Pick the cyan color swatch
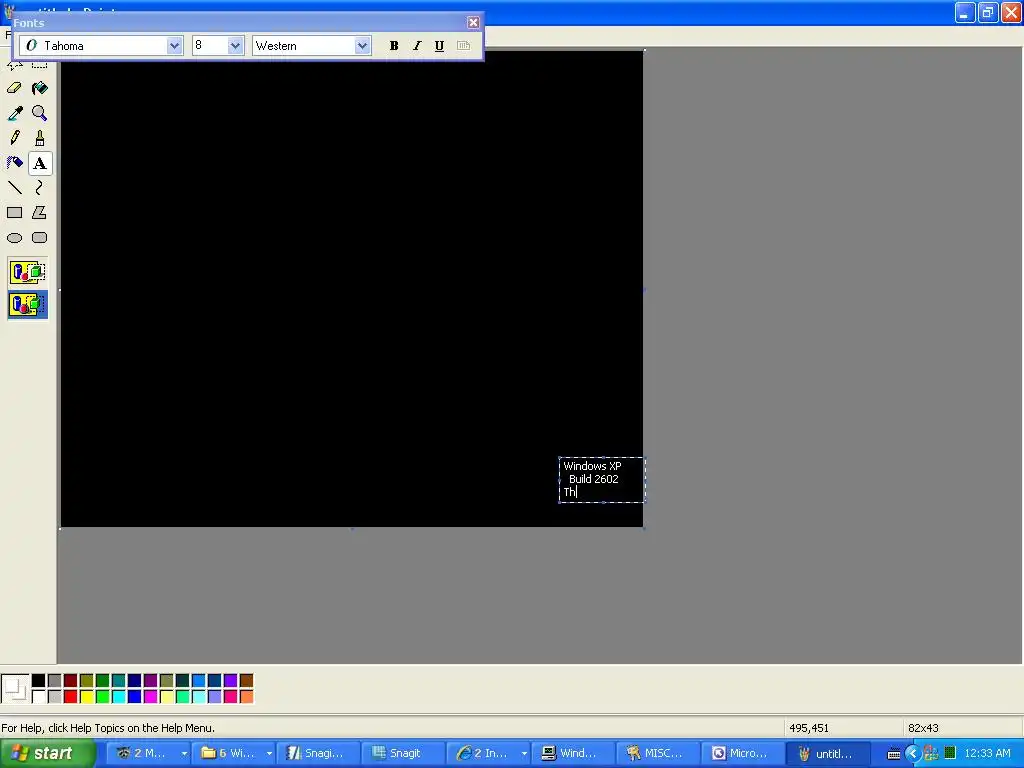The width and height of the screenshot is (1024, 768). 119,697
